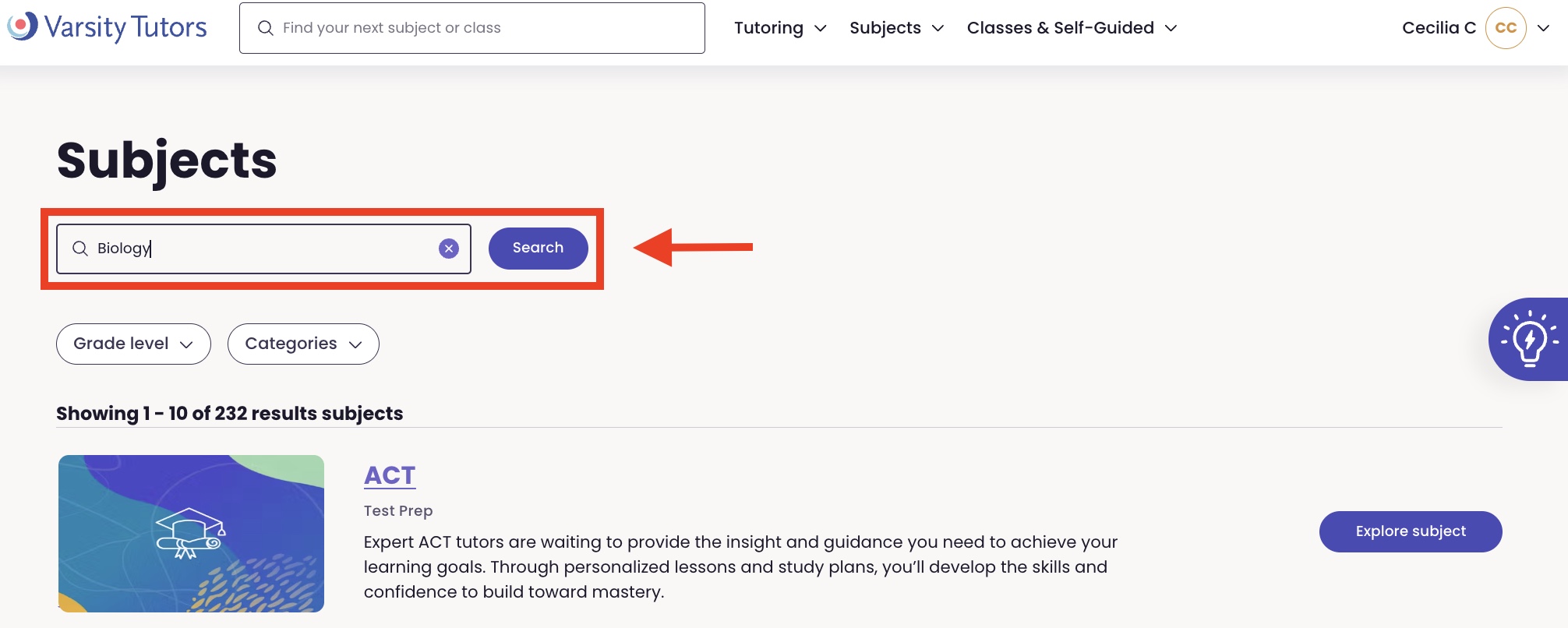This screenshot has width=1568, height=628.
Task: Click the Cecilia C account name
Action: pyautogui.click(x=1439, y=28)
